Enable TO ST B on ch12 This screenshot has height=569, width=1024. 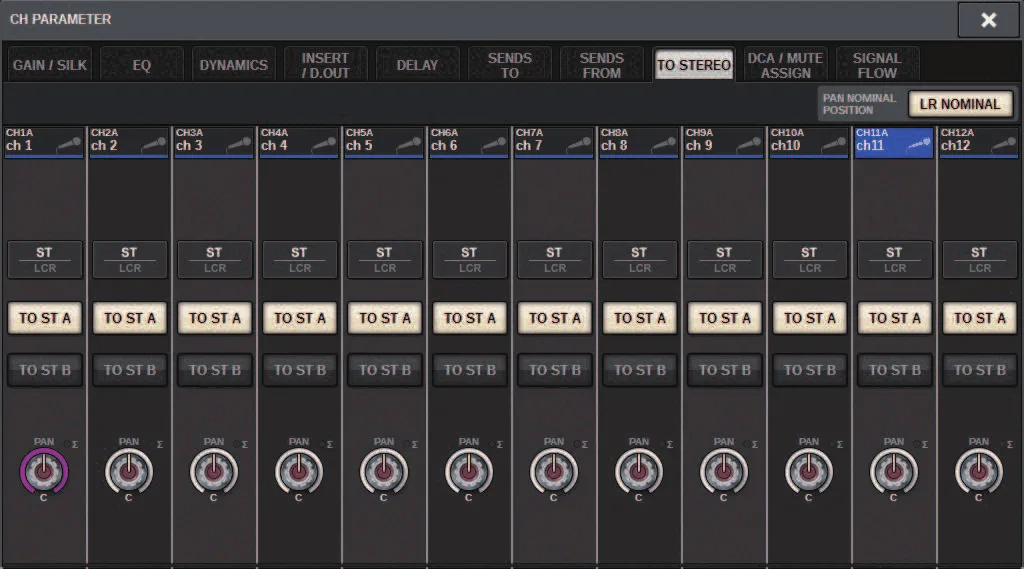point(979,370)
